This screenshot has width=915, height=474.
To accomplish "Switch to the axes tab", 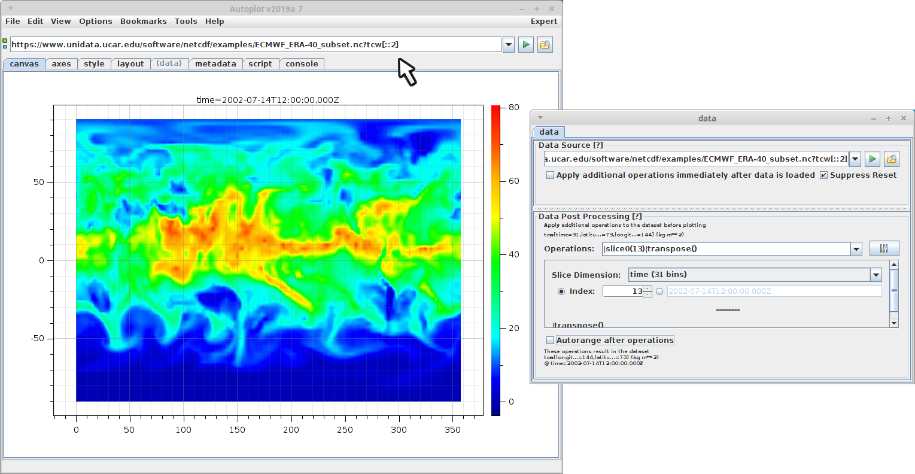I will (x=61, y=64).
